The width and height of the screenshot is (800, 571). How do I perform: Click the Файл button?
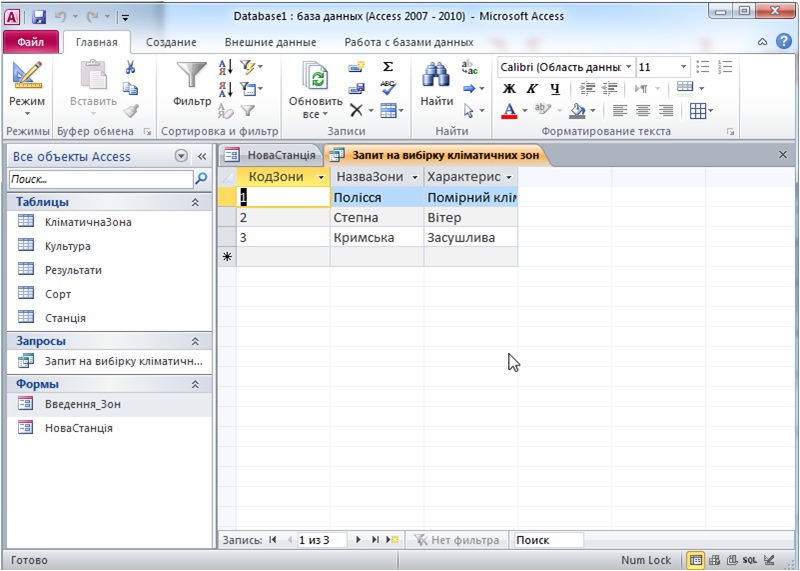tap(30, 42)
